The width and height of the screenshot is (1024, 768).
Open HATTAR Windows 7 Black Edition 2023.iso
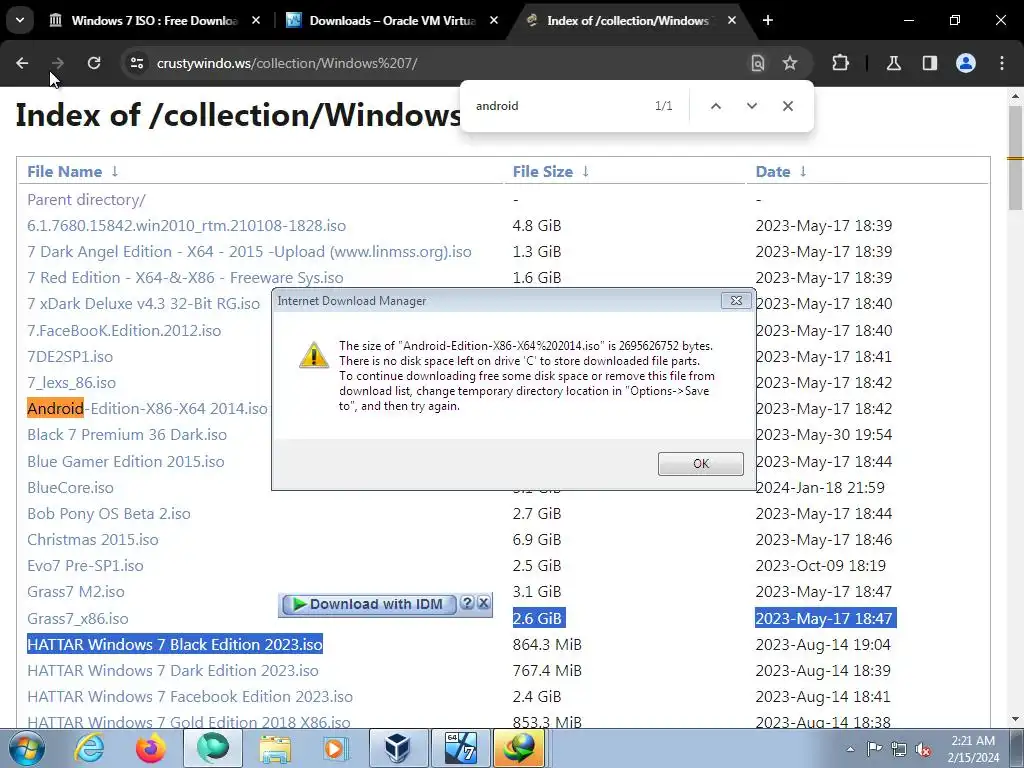coord(174,645)
